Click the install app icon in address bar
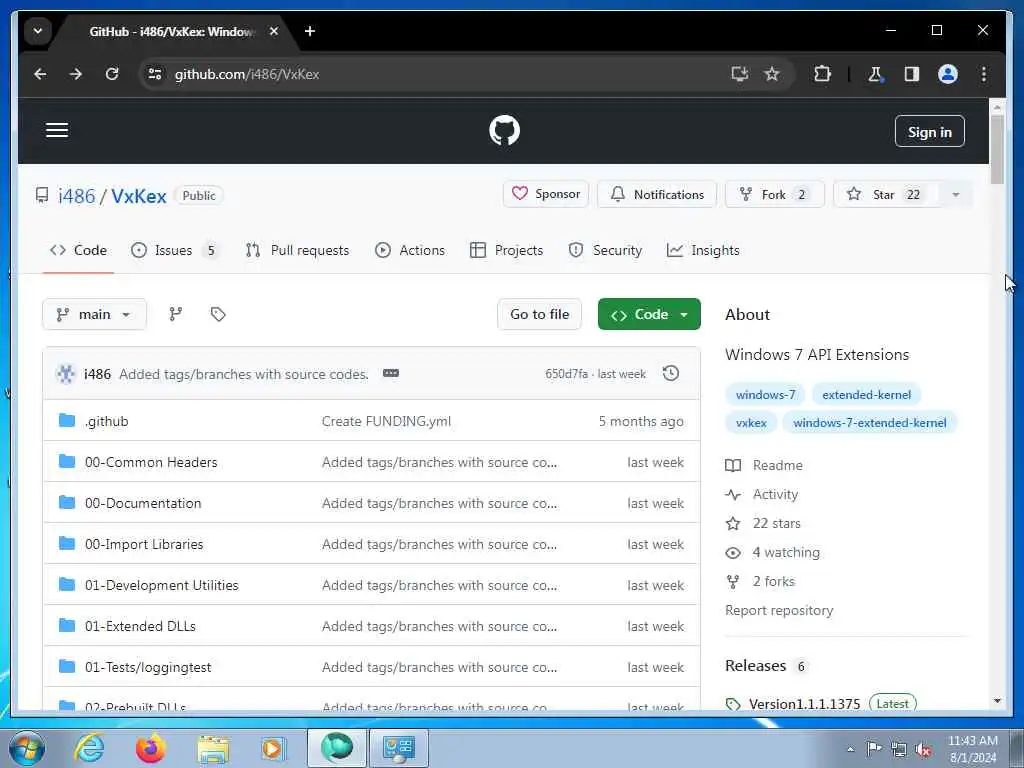Viewport: 1024px width, 768px height. pos(739,74)
